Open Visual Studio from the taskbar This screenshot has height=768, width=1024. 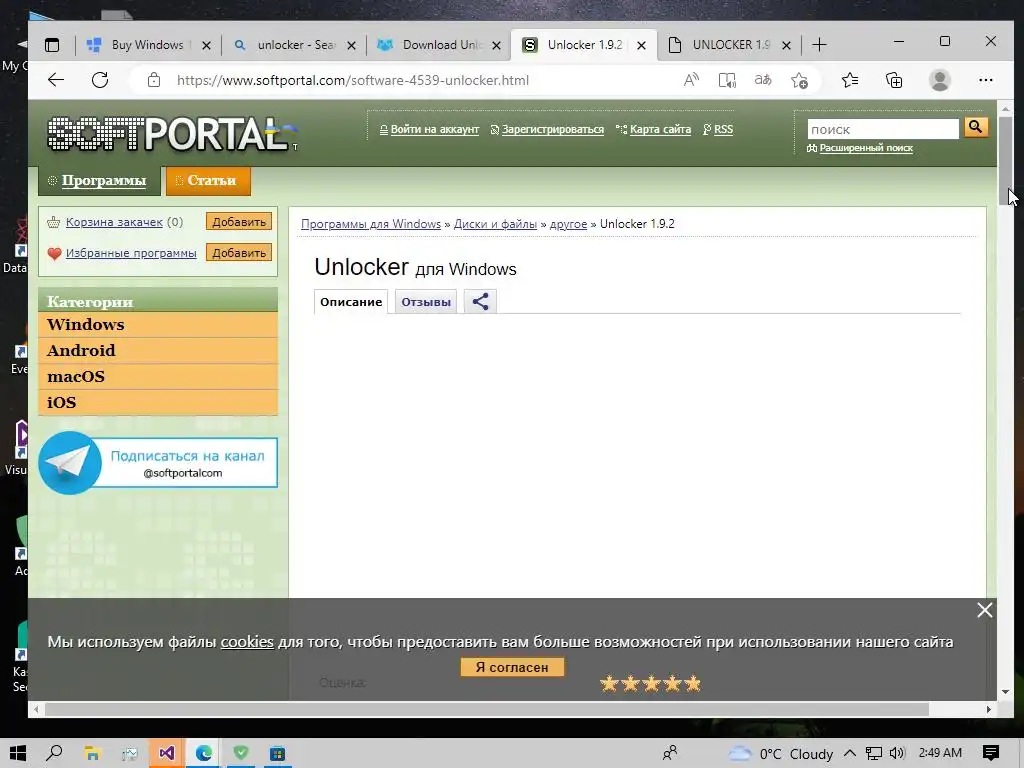point(167,754)
